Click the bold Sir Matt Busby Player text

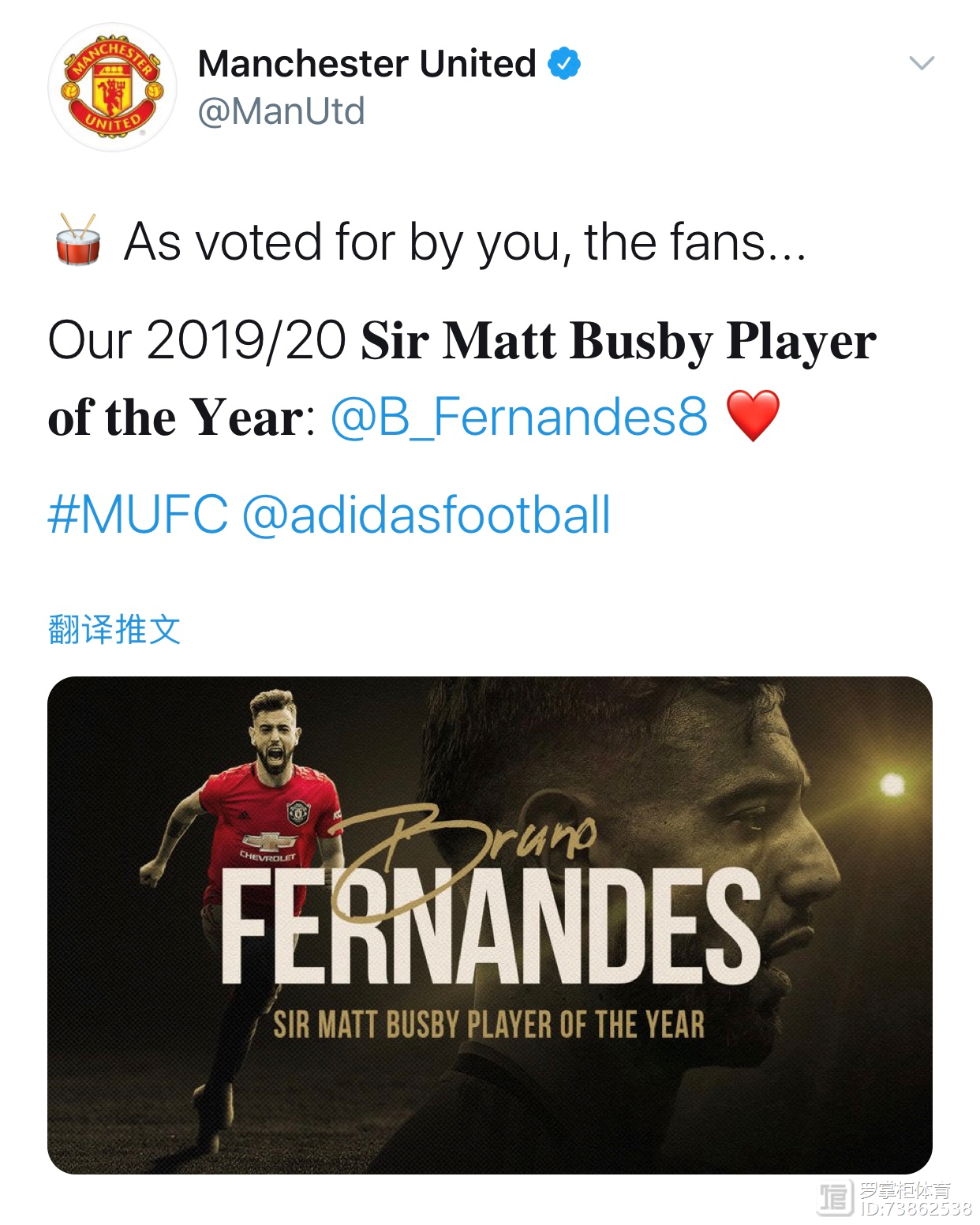(618, 341)
